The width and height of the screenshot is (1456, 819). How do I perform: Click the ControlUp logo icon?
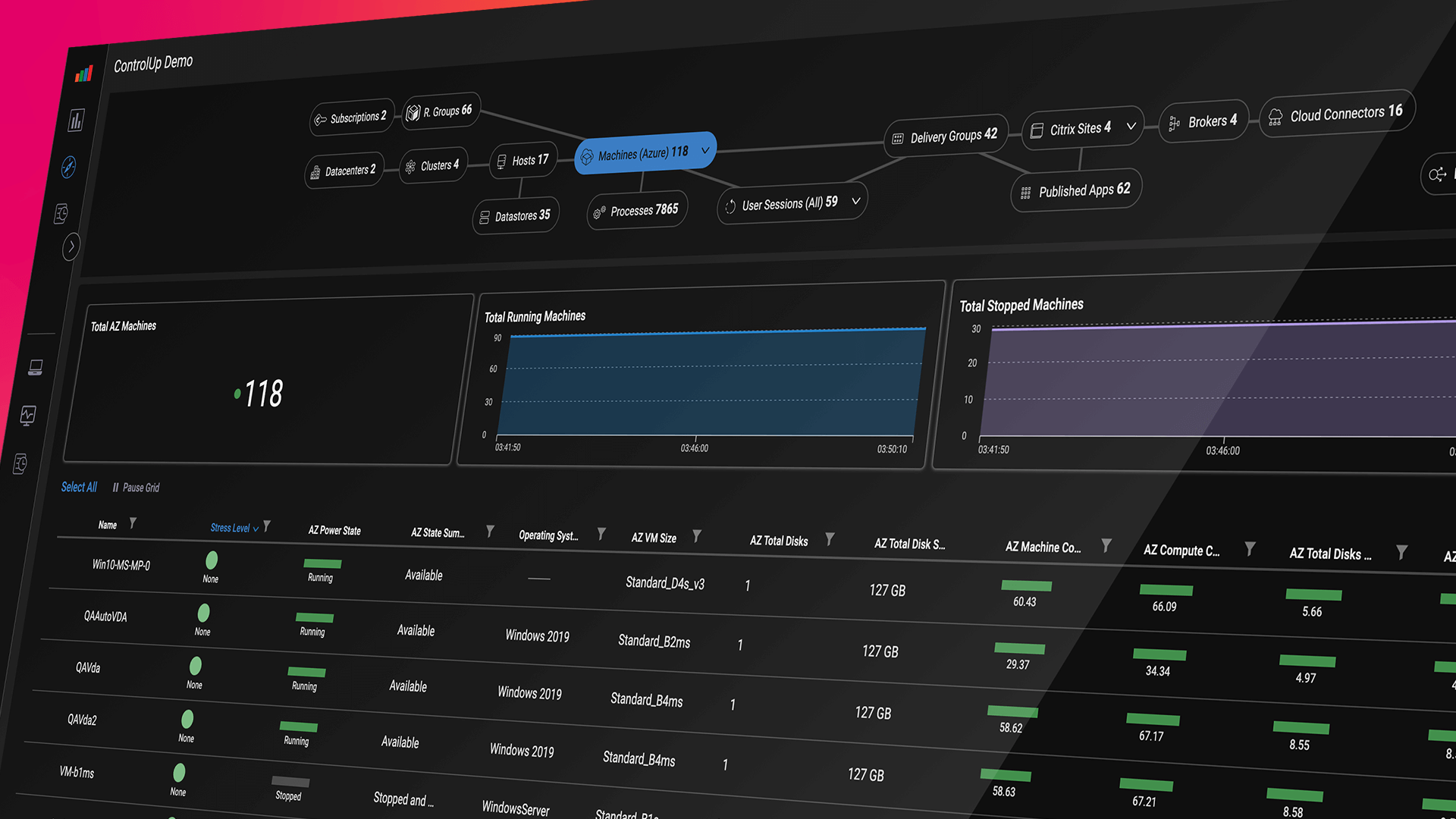pos(84,74)
